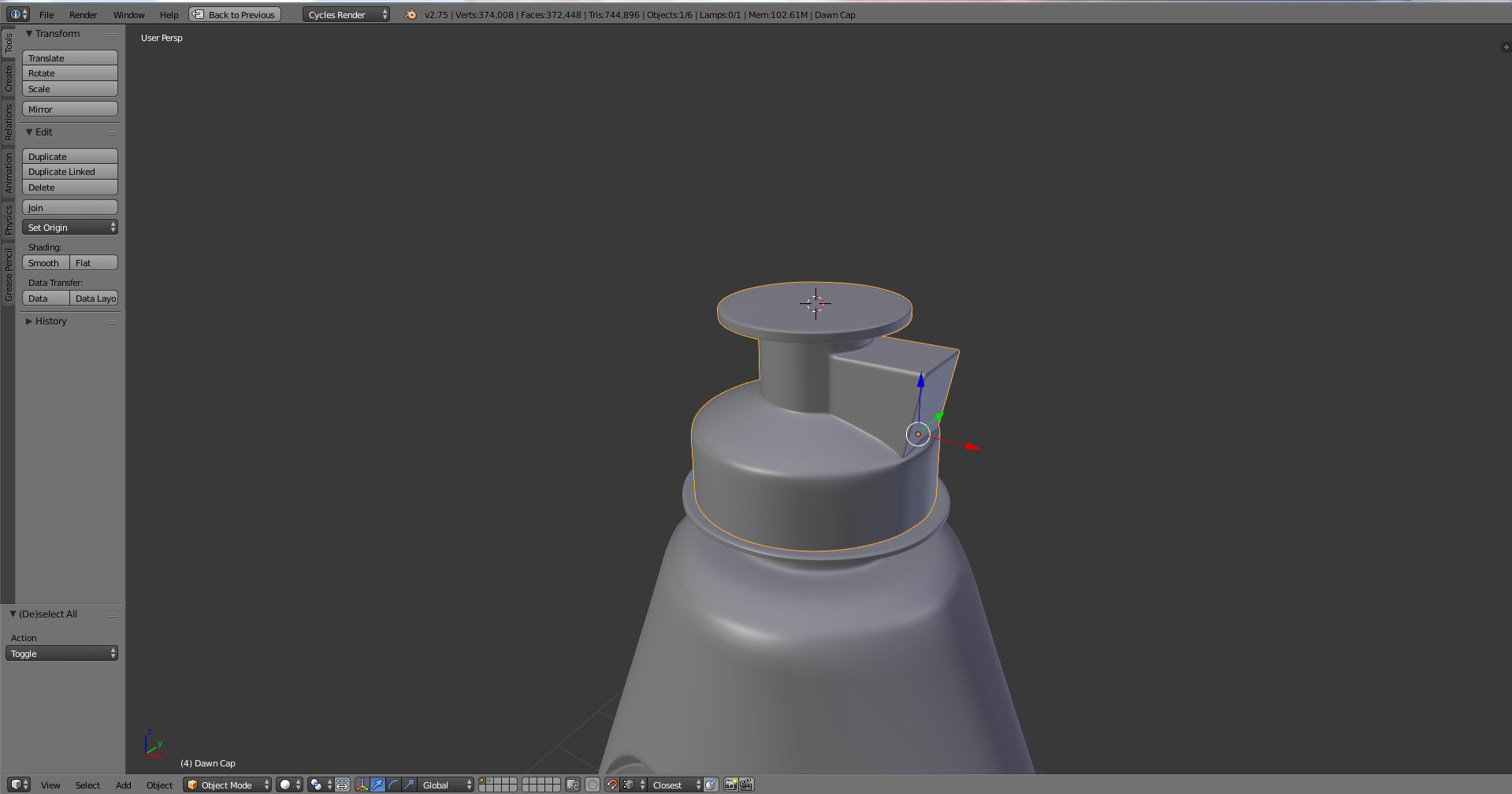1512x794 pixels.
Task: Open the Render menu
Action: click(83, 14)
